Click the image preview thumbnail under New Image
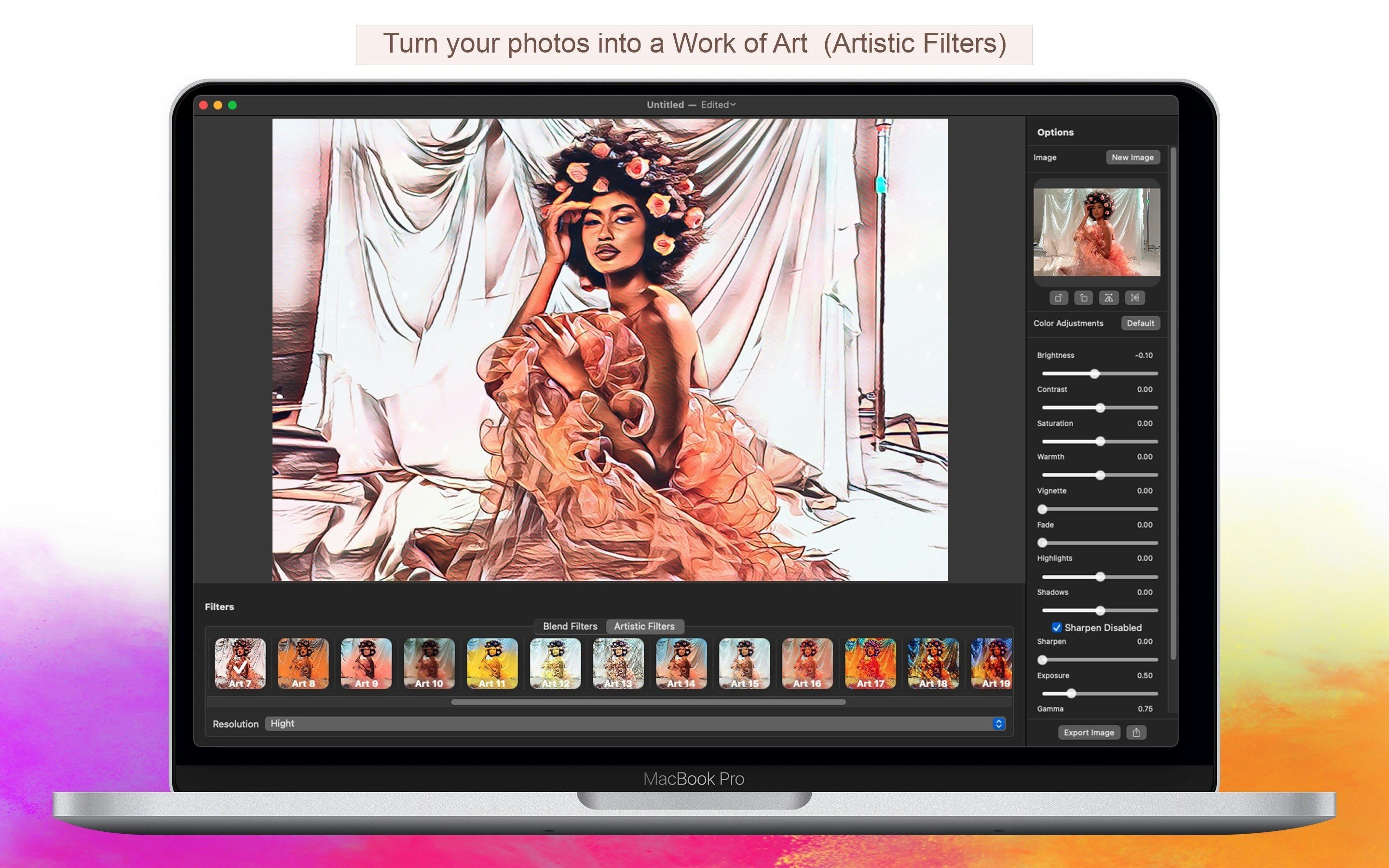This screenshot has width=1389, height=868. click(1096, 232)
